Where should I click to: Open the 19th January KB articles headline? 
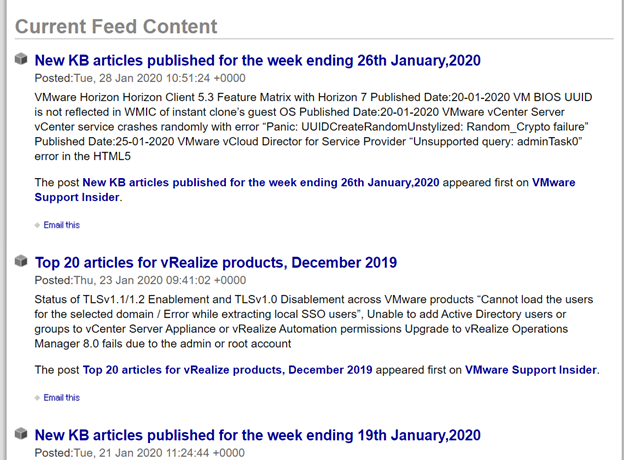pos(257,435)
